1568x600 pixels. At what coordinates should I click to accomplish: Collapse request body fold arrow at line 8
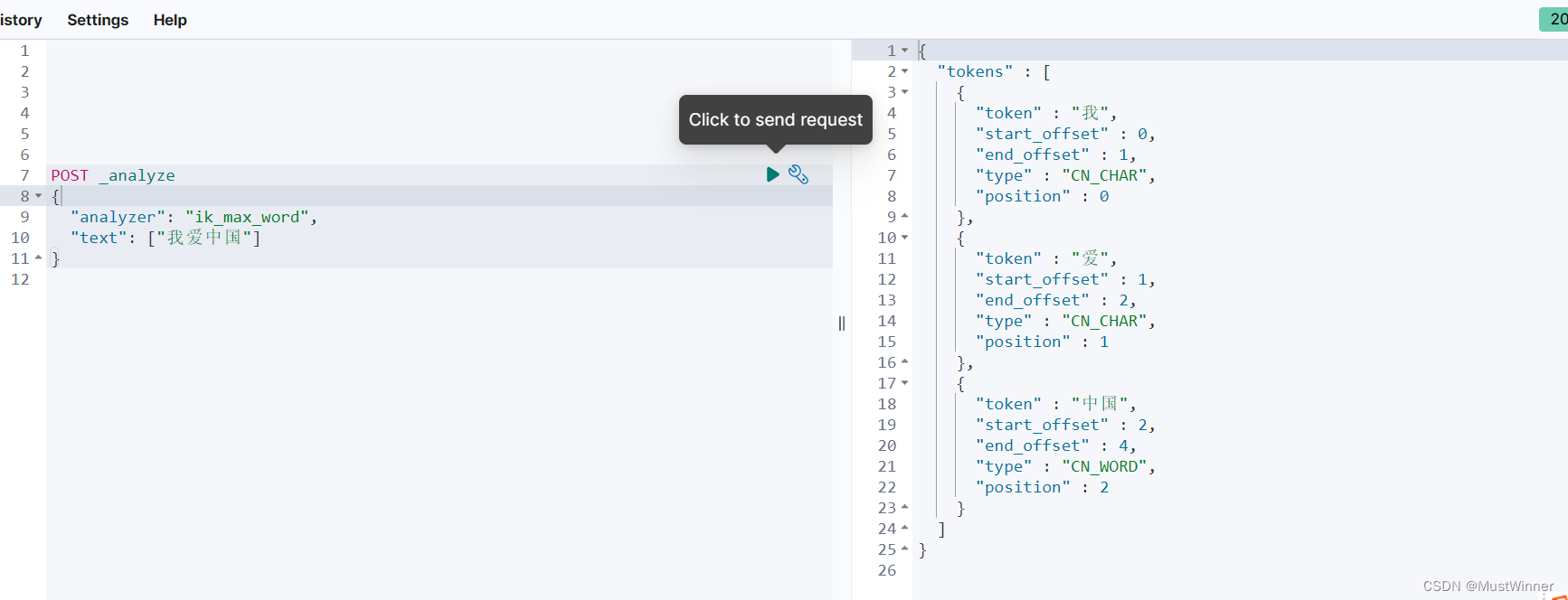(39, 196)
